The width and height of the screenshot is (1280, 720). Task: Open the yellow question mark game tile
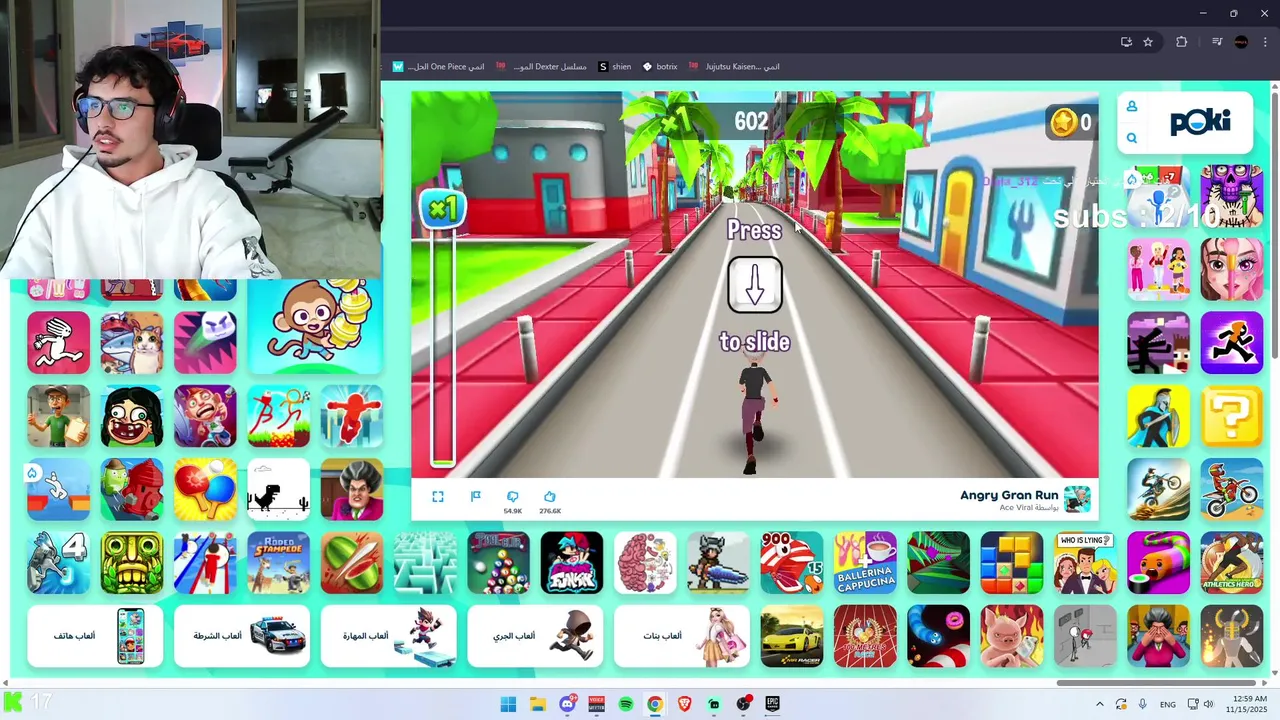click(1232, 416)
